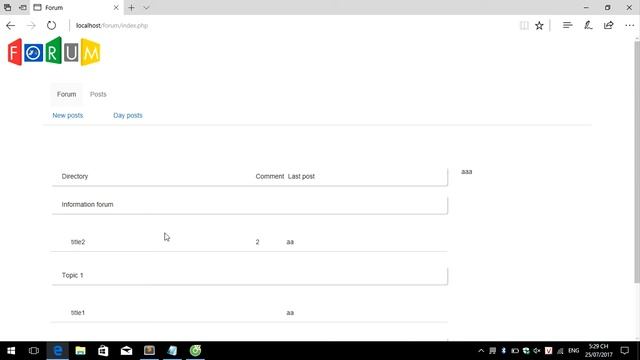Screen dimensions: 640x360
Task: Click last poster aa in title1 row
Action: coord(290,313)
